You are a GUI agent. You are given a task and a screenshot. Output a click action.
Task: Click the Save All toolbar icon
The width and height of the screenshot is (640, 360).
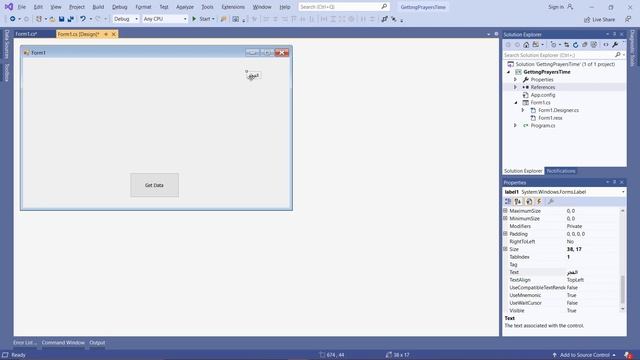pyautogui.click(x=71, y=19)
